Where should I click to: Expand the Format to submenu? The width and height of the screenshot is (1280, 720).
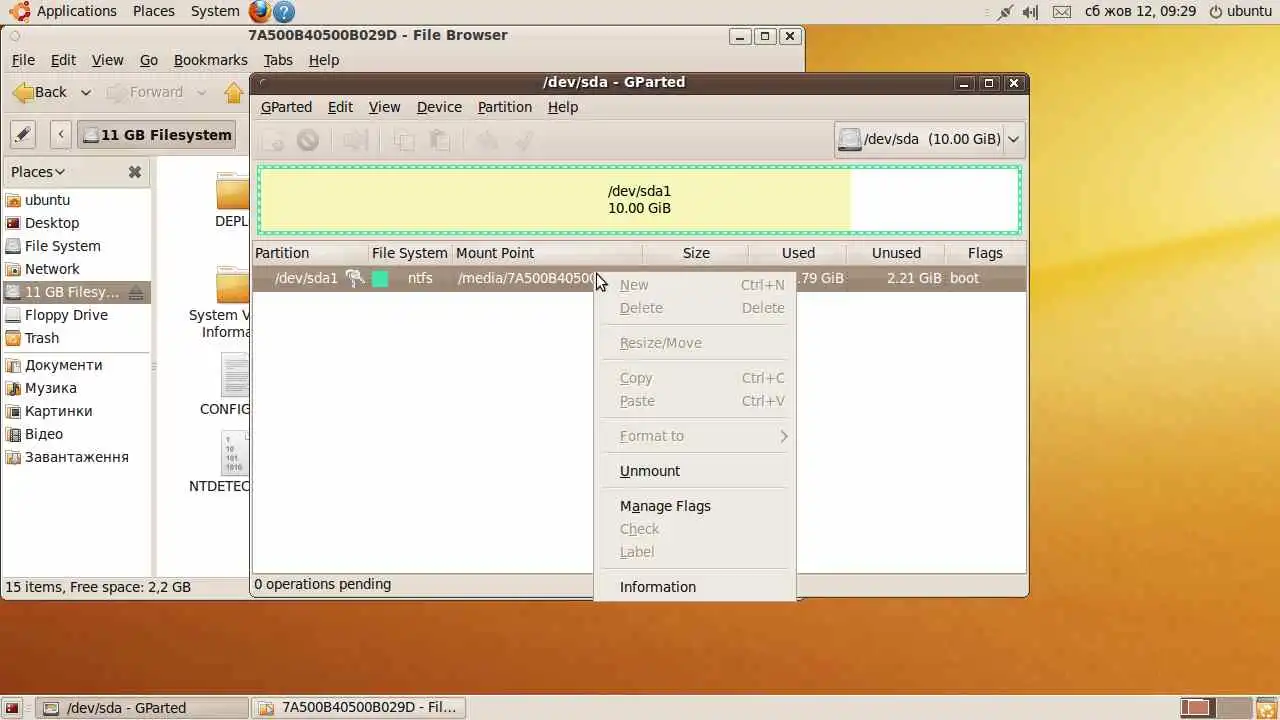(697, 436)
